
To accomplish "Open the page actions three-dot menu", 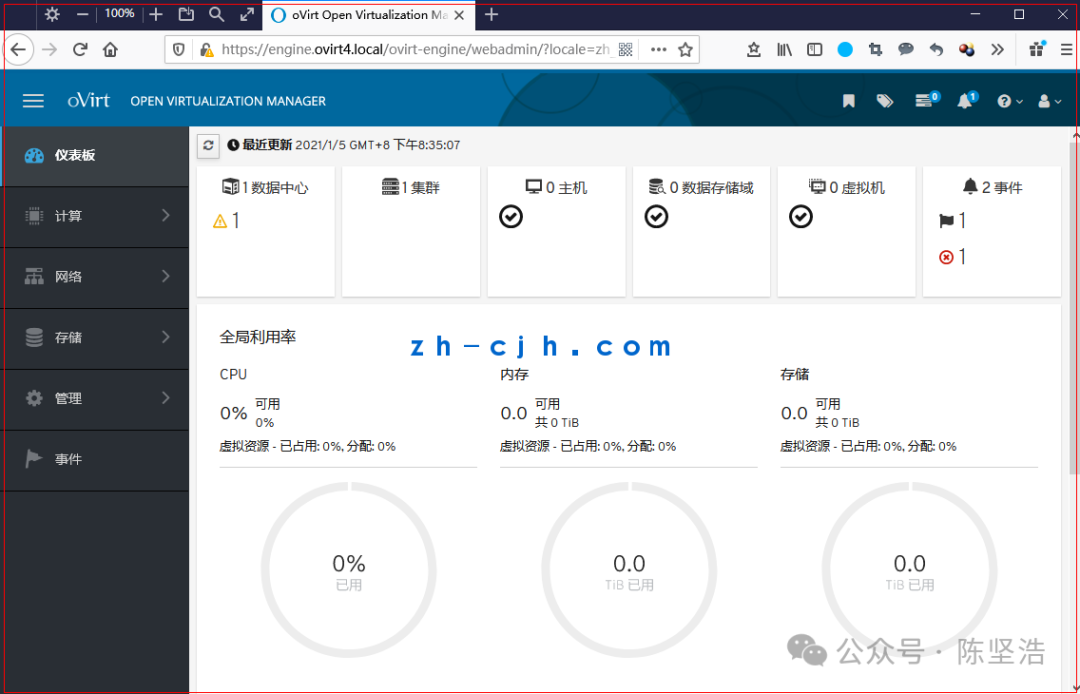I will click(x=658, y=50).
